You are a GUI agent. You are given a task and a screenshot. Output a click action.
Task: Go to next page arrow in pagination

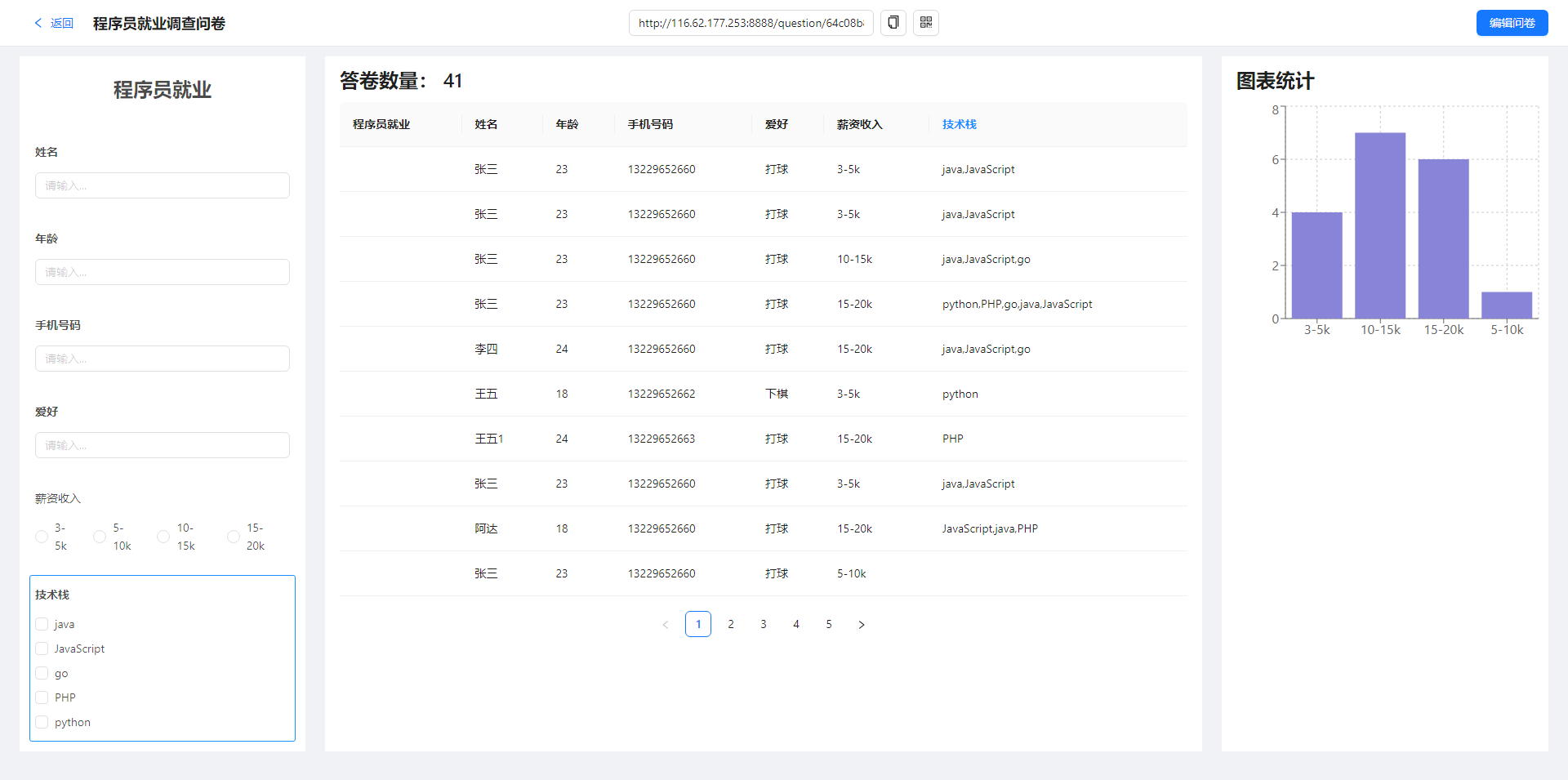click(x=862, y=624)
